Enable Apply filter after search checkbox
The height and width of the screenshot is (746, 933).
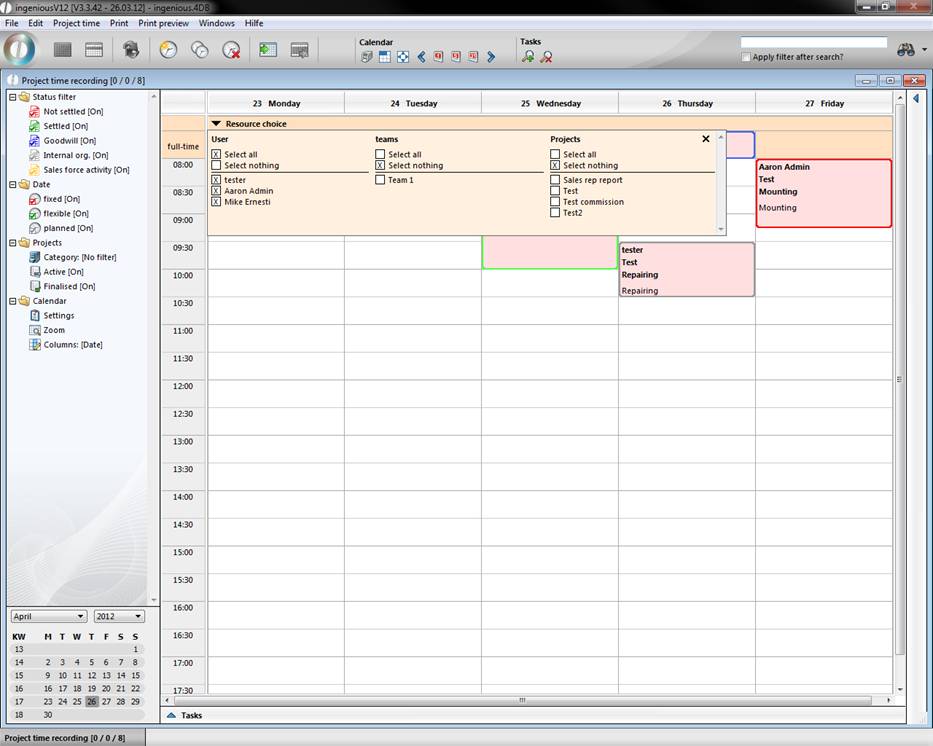(x=746, y=57)
